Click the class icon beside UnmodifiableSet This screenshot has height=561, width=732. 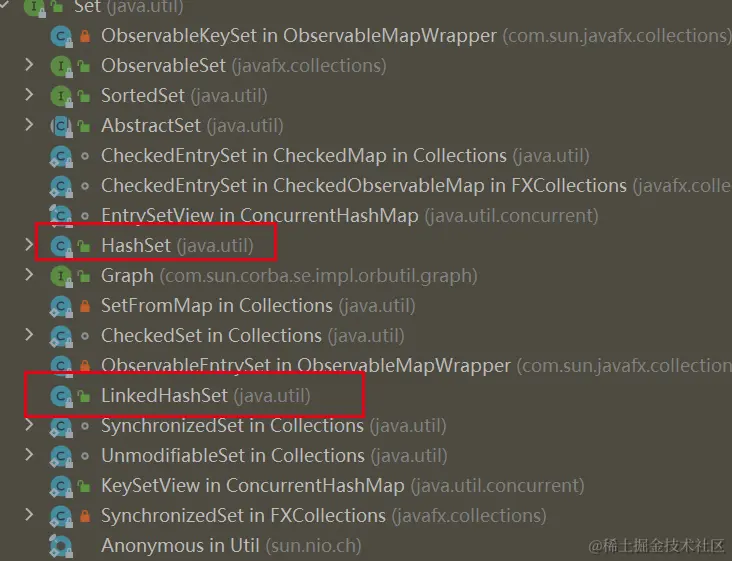pyautogui.click(x=61, y=456)
